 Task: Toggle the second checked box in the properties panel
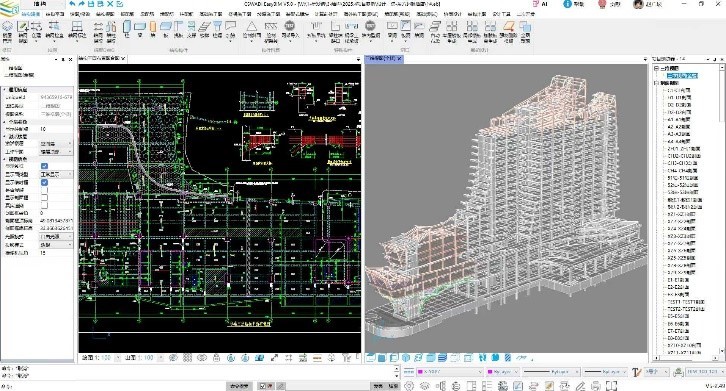(x=44, y=182)
